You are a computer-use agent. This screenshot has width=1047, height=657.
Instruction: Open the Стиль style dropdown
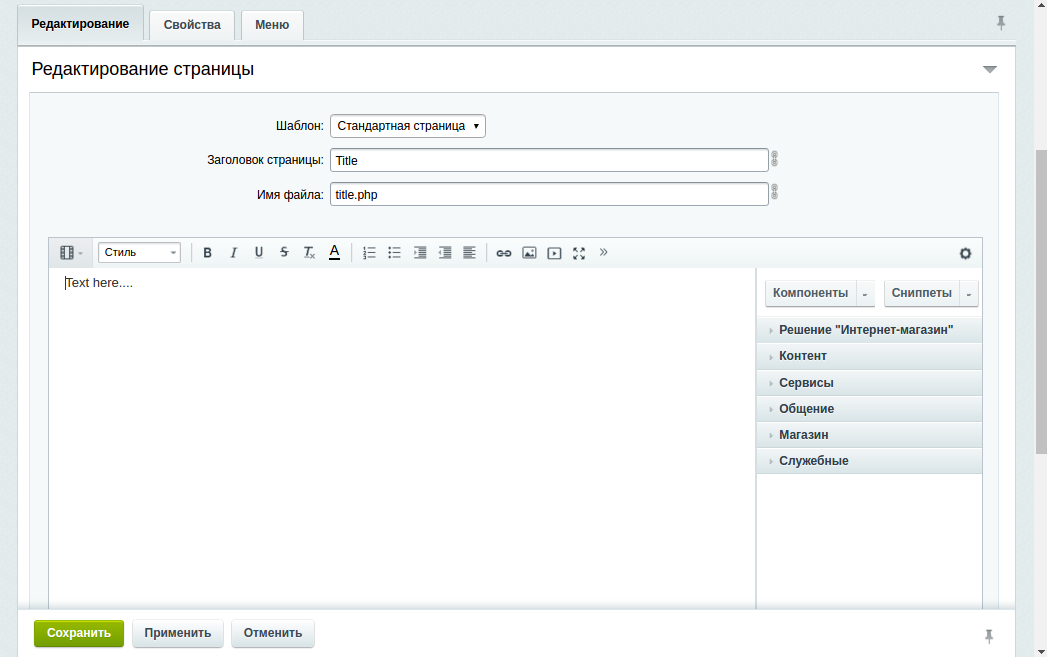coord(139,253)
